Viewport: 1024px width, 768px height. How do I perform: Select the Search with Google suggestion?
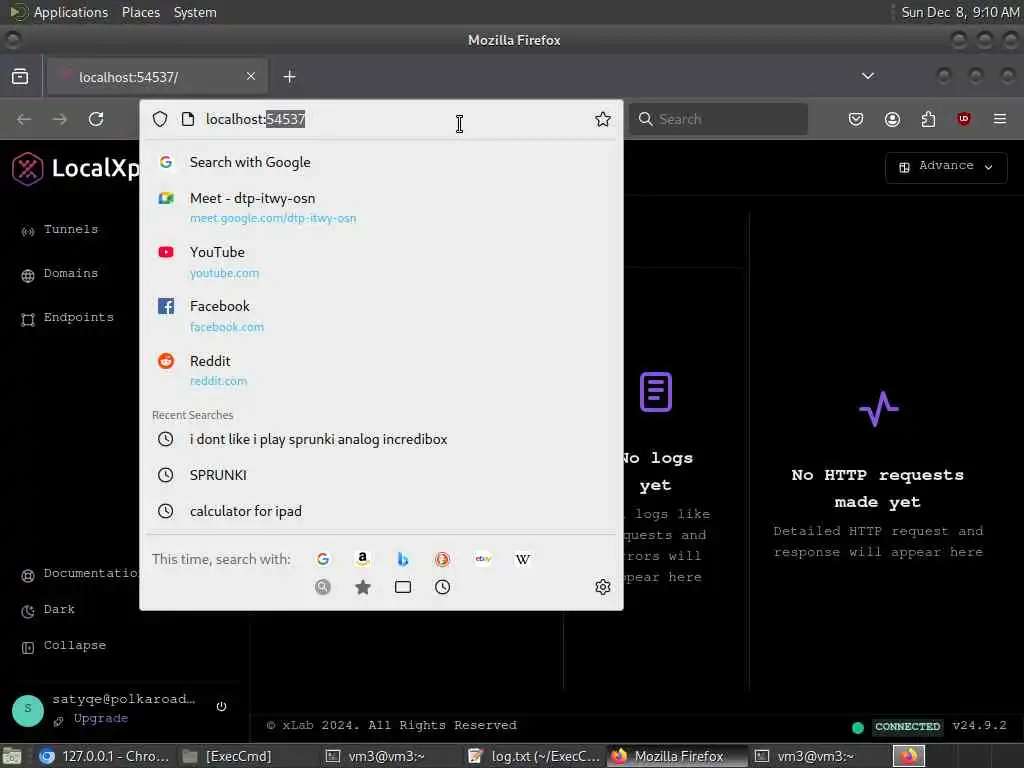tap(381, 162)
